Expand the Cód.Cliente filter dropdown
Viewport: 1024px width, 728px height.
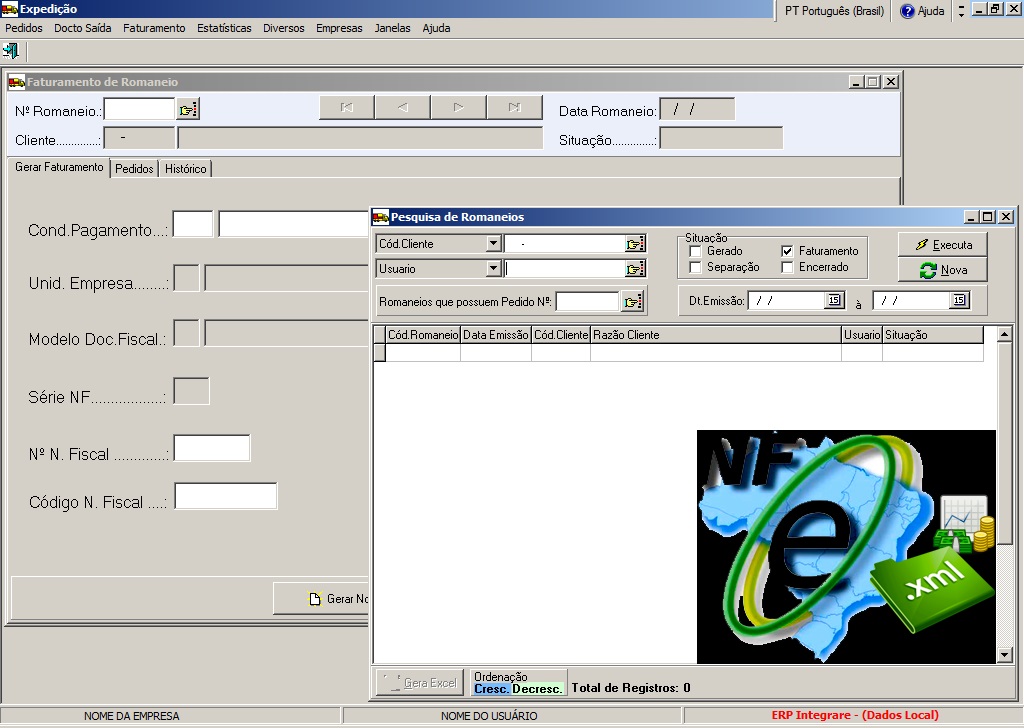coord(493,244)
